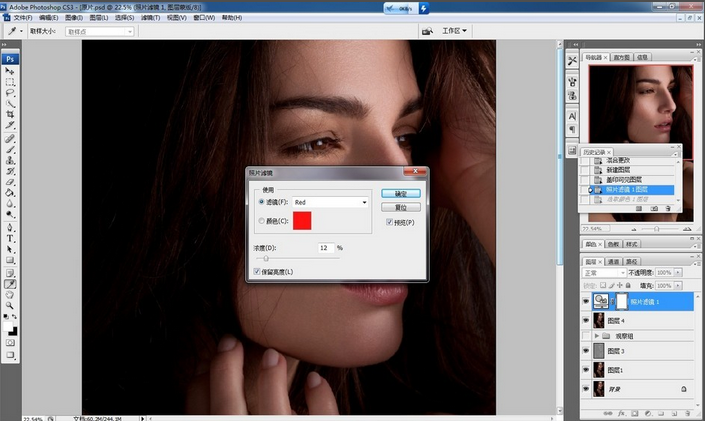Switch to the 样式 styles tab
Image resolution: width=705 pixels, height=421 pixels.
click(632, 244)
